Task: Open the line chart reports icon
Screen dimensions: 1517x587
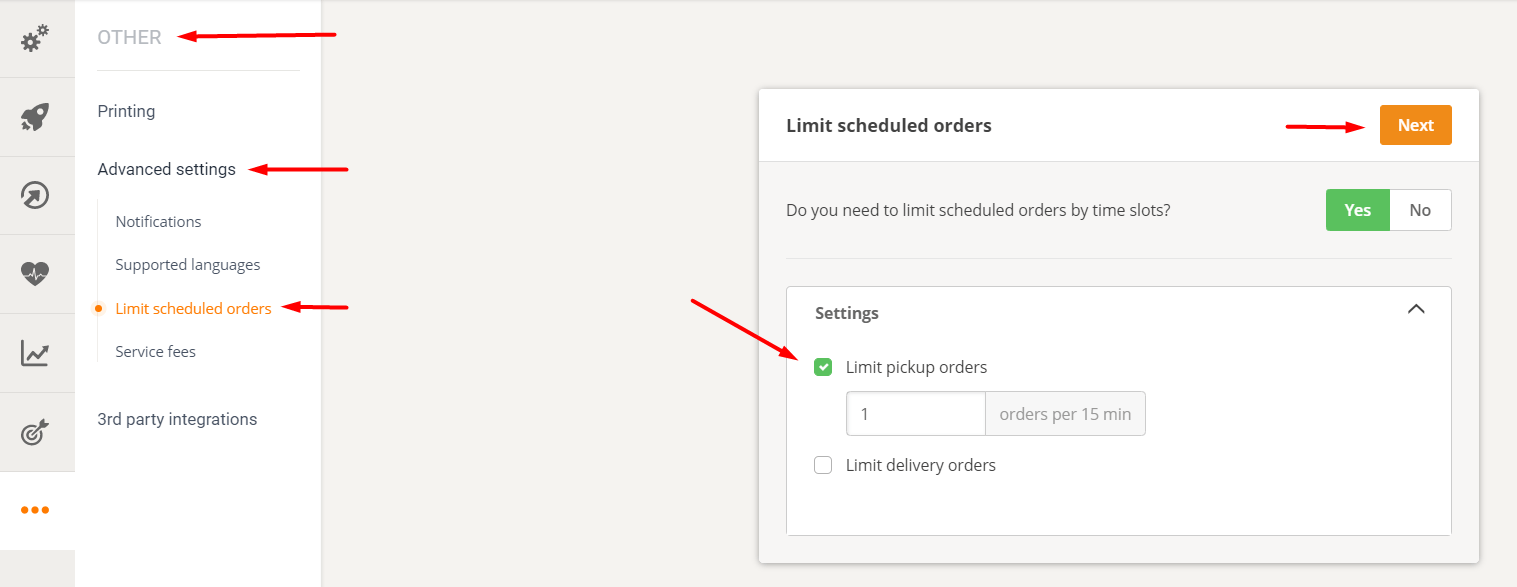Action: (36, 352)
